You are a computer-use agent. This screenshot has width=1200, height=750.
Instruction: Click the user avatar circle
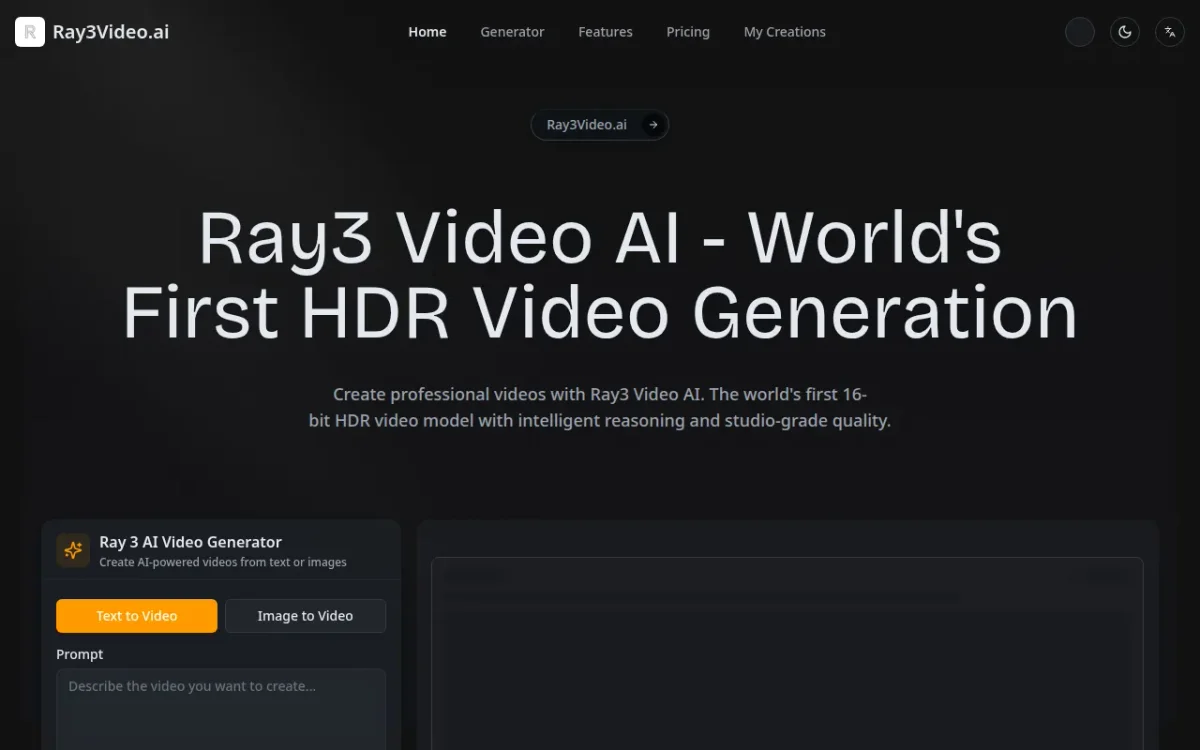(1080, 32)
